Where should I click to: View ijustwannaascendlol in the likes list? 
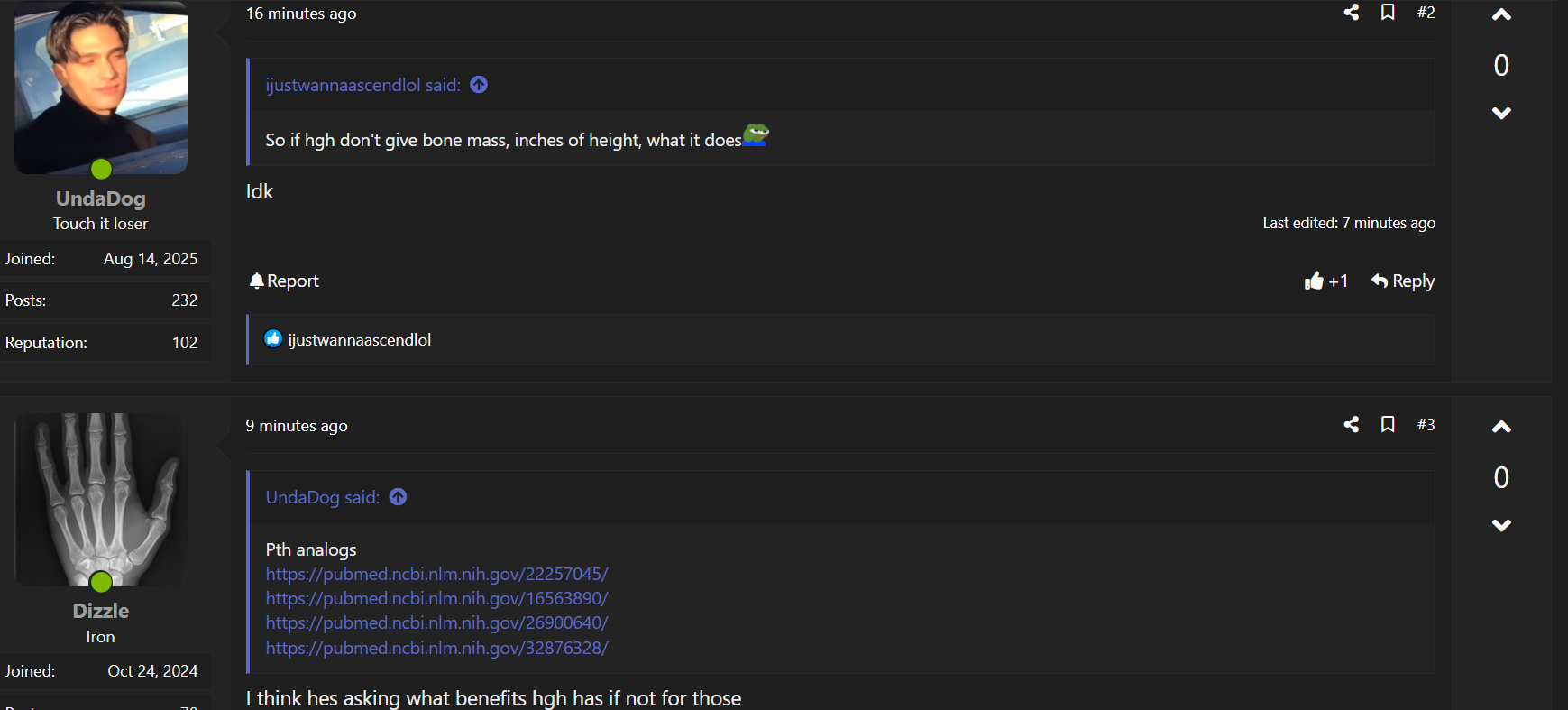click(x=359, y=339)
